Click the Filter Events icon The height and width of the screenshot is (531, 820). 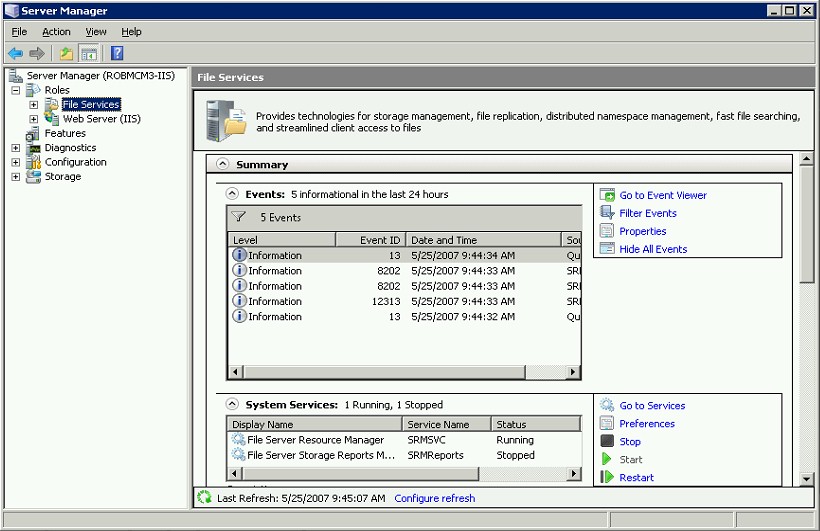(x=607, y=213)
